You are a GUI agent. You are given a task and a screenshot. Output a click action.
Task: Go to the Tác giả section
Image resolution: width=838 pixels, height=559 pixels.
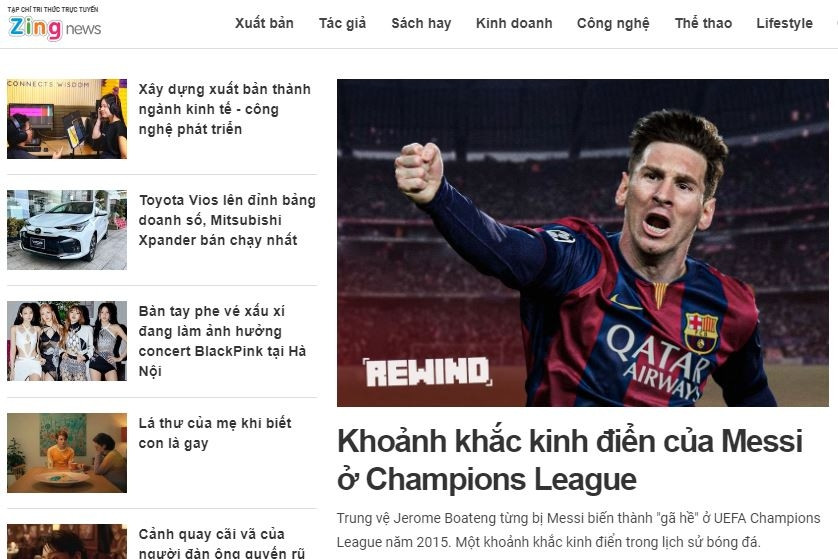coord(343,24)
